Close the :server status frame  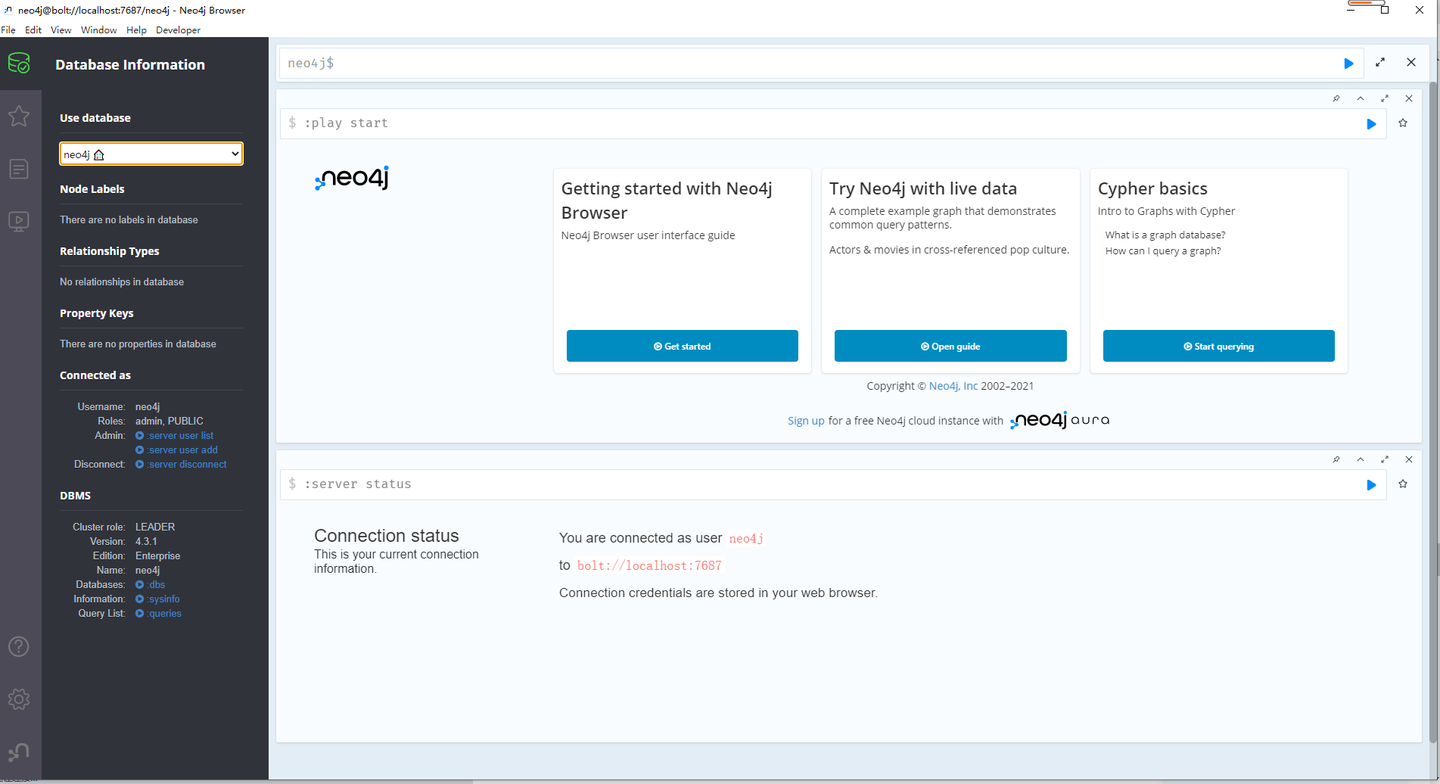pyautogui.click(x=1409, y=459)
